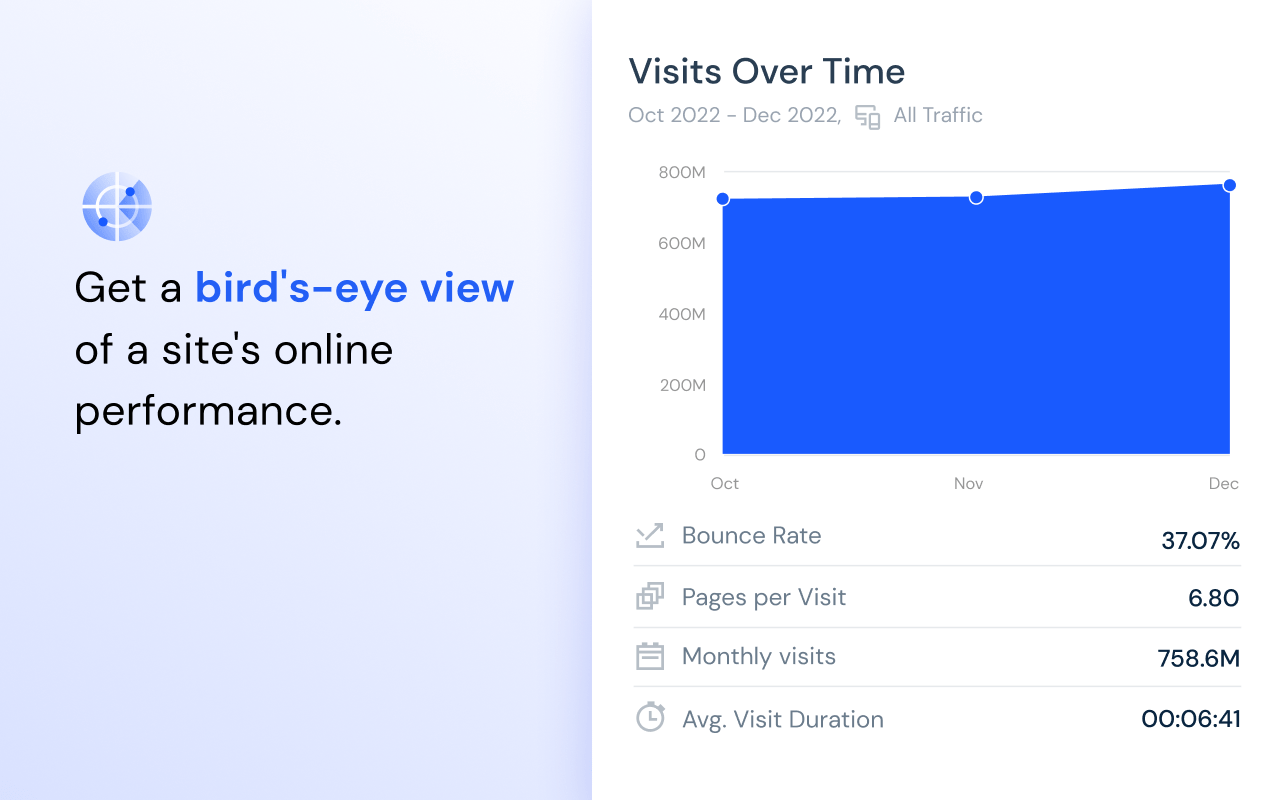Click the bird's-eye view link

tap(354, 287)
